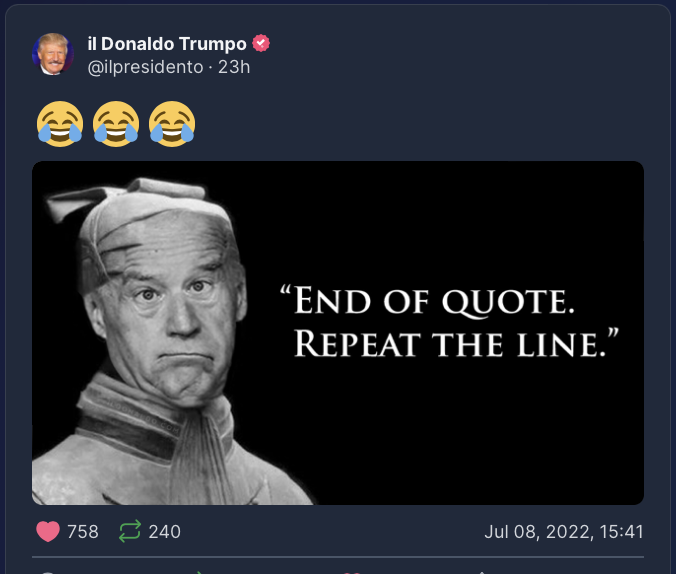Open the il Donaldo Trumpo display name
Image resolution: width=676 pixels, height=574 pixels.
pyautogui.click(x=167, y=44)
